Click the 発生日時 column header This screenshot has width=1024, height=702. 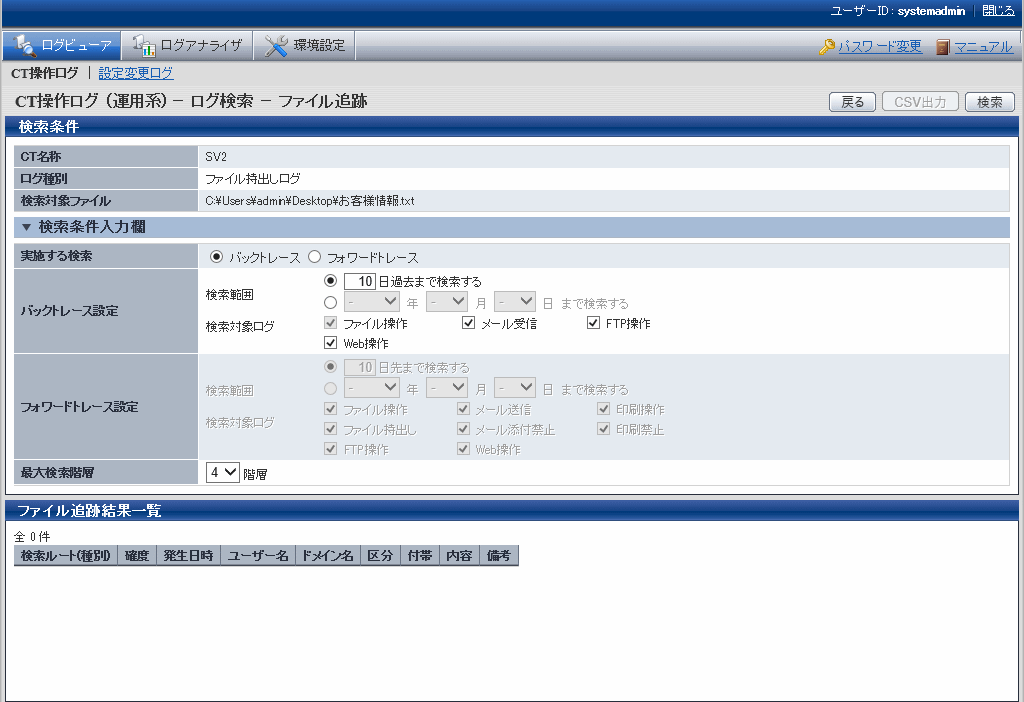coord(188,555)
